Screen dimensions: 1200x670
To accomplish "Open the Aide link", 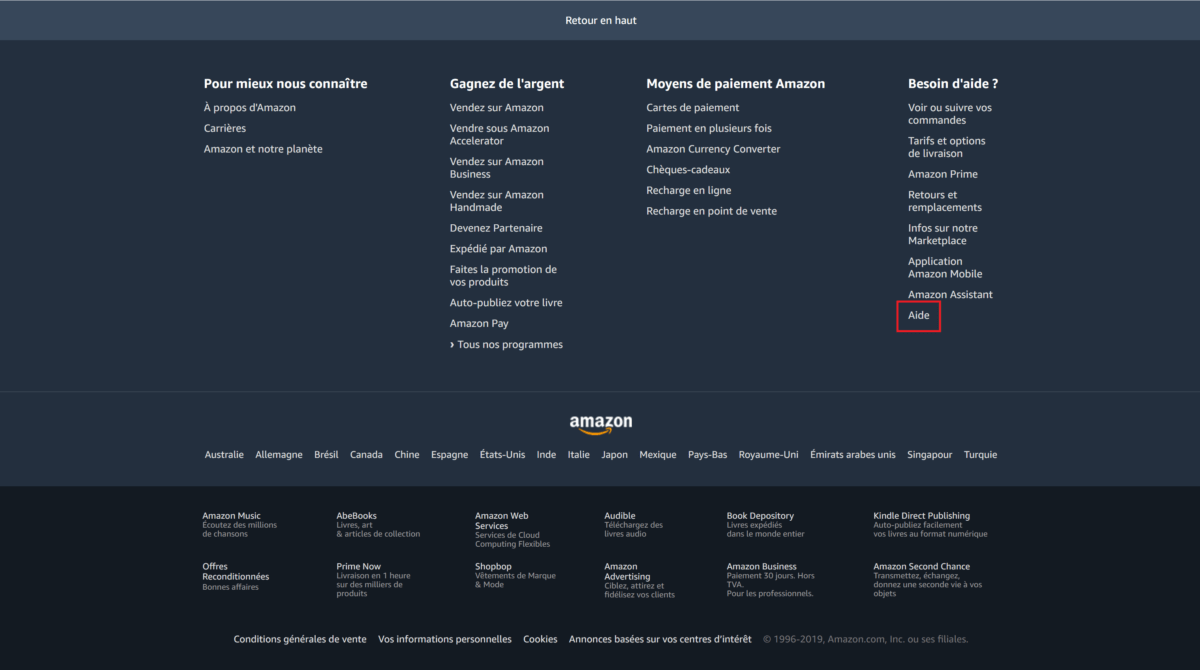I will pos(919,315).
